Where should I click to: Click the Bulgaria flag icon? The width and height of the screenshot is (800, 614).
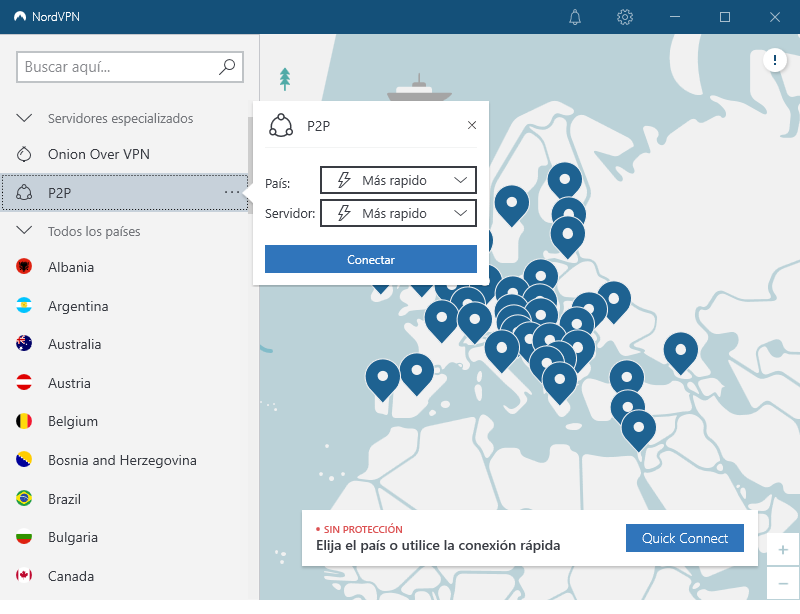24,537
